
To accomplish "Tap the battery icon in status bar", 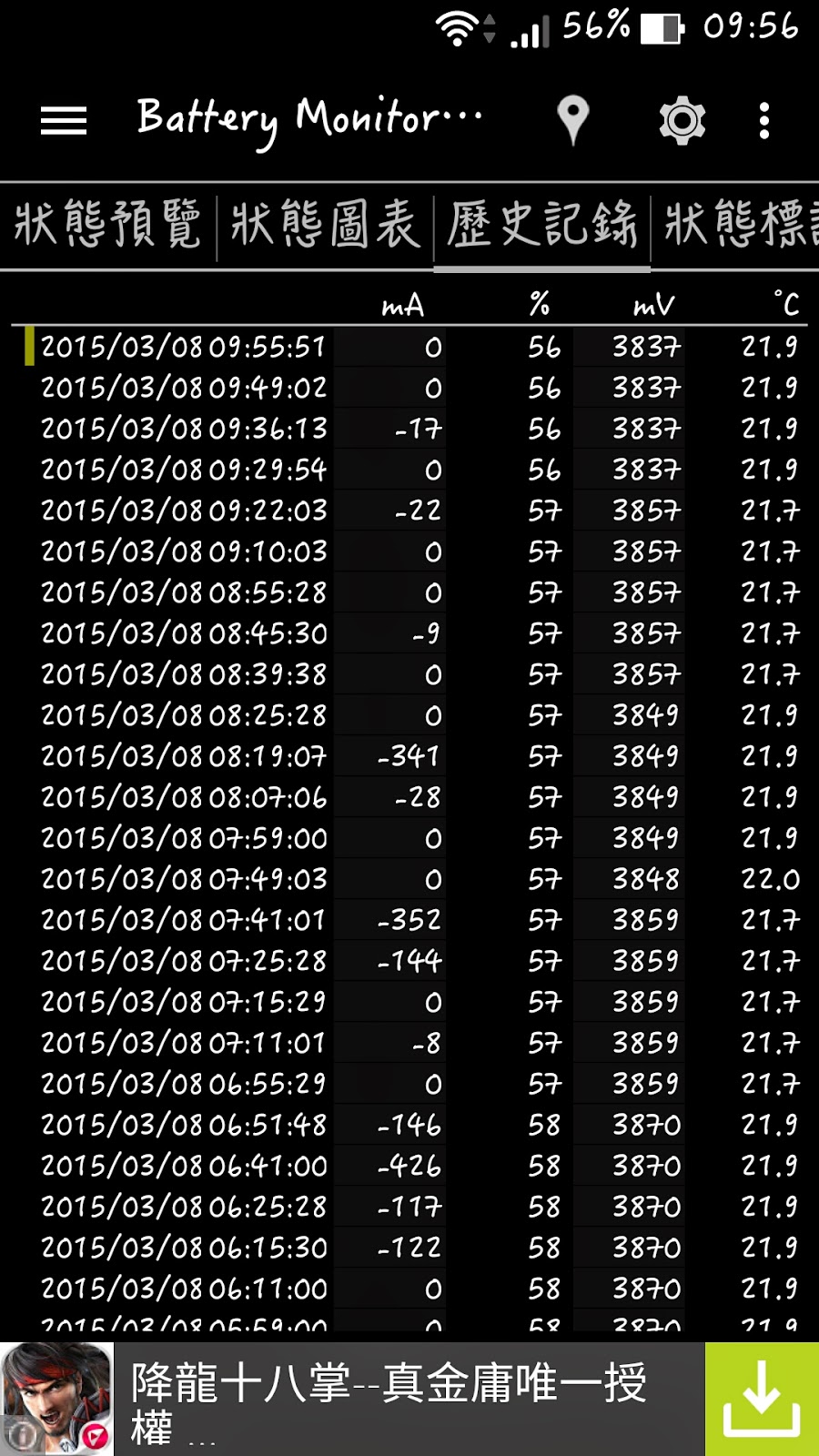I will (x=662, y=28).
